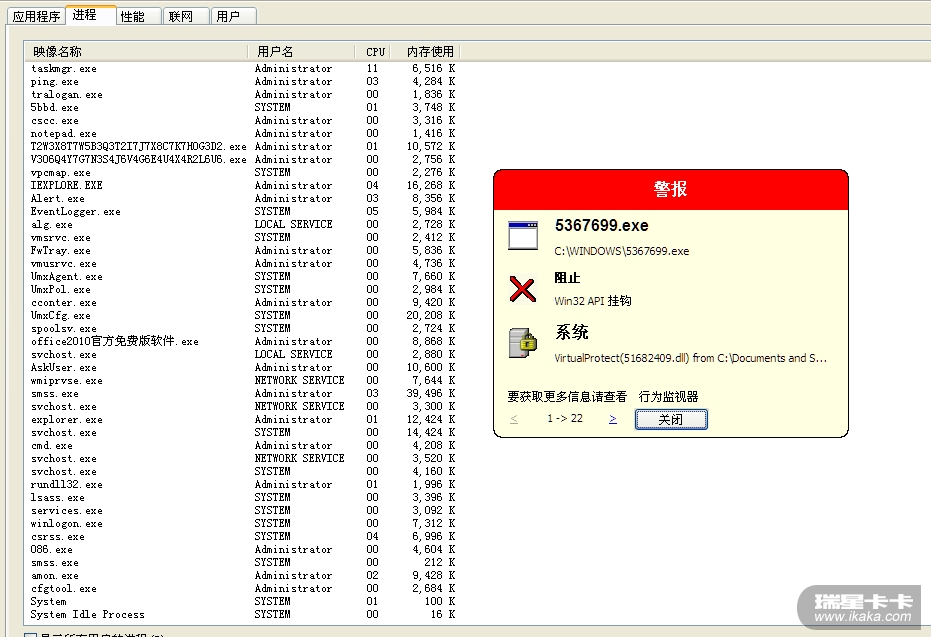Click the red X block icon

pos(522,289)
